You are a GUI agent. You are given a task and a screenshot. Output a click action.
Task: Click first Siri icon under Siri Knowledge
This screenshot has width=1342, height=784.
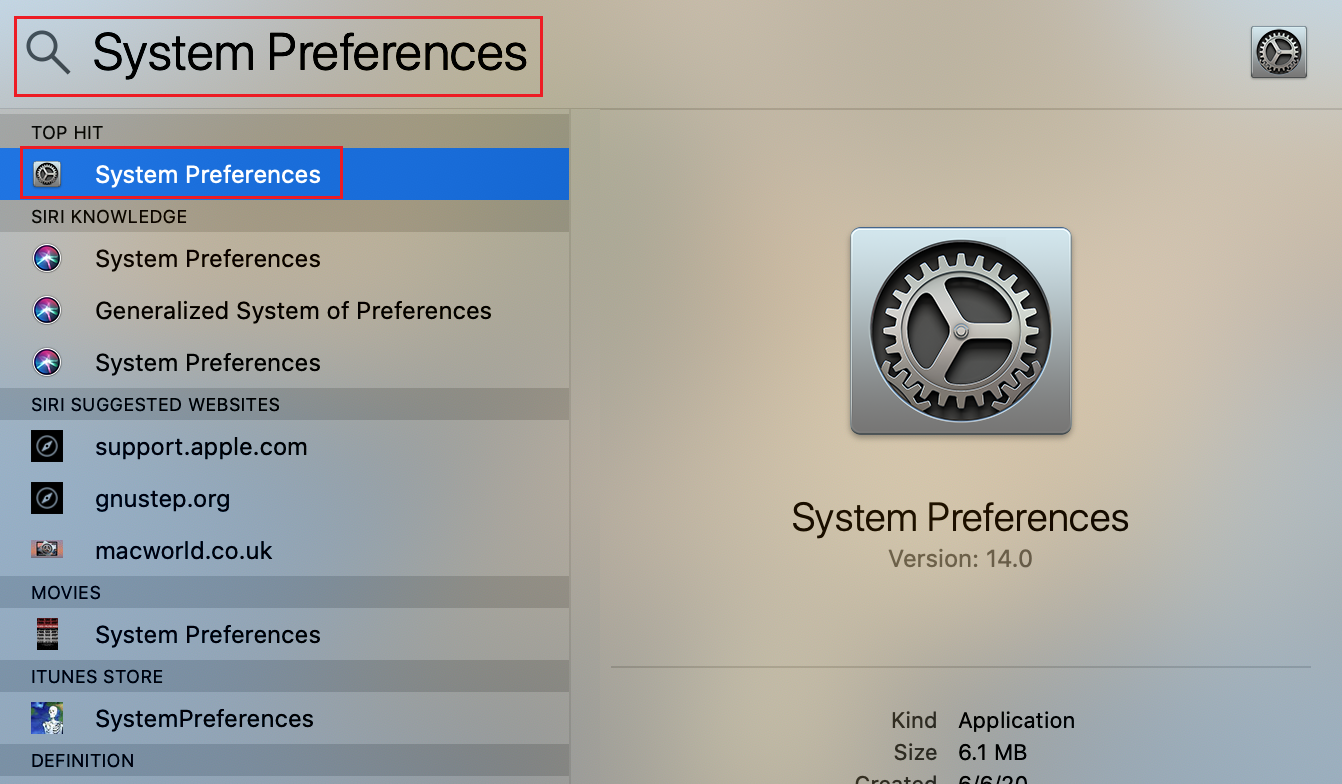tap(47, 258)
